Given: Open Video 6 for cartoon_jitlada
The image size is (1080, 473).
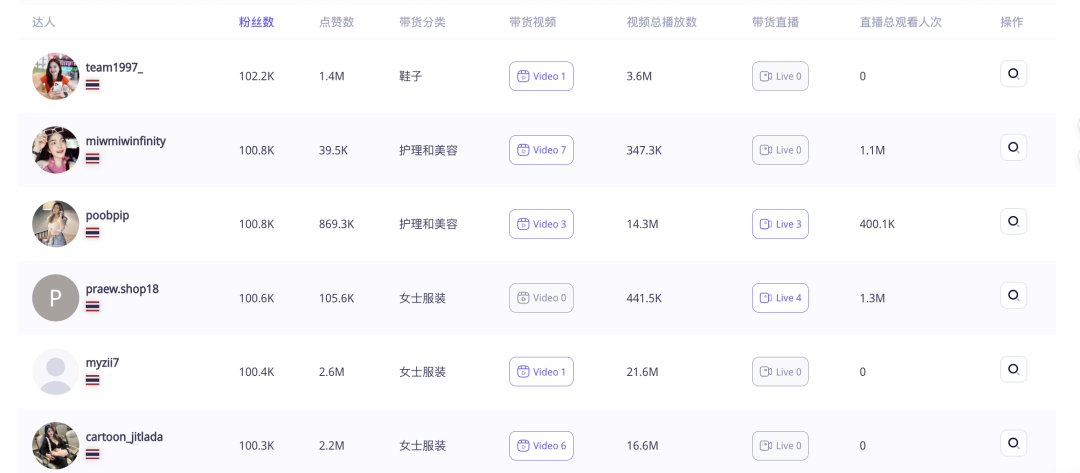Looking at the screenshot, I should pyautogui.click(x=541, y=445).
